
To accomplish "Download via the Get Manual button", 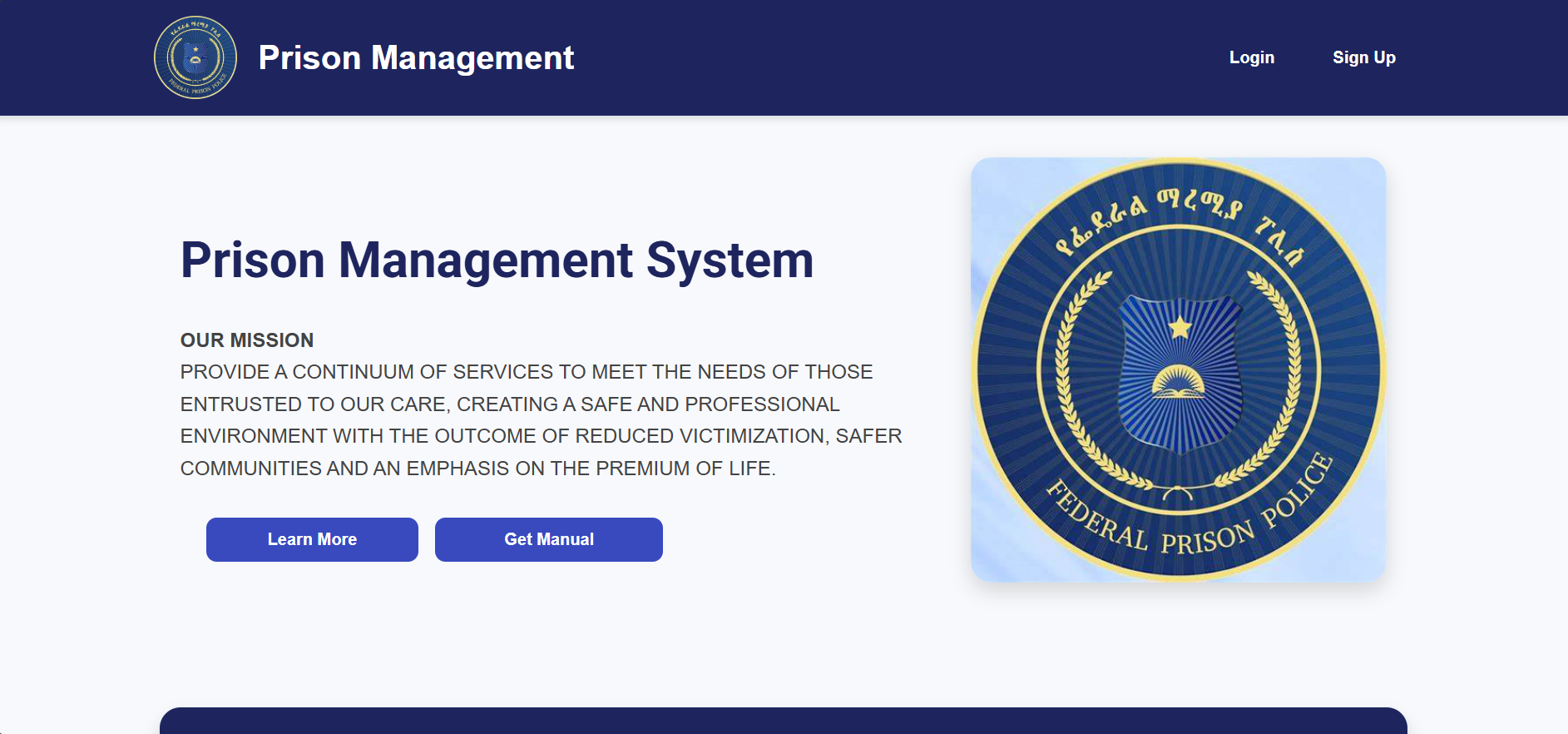I will 548,539.
